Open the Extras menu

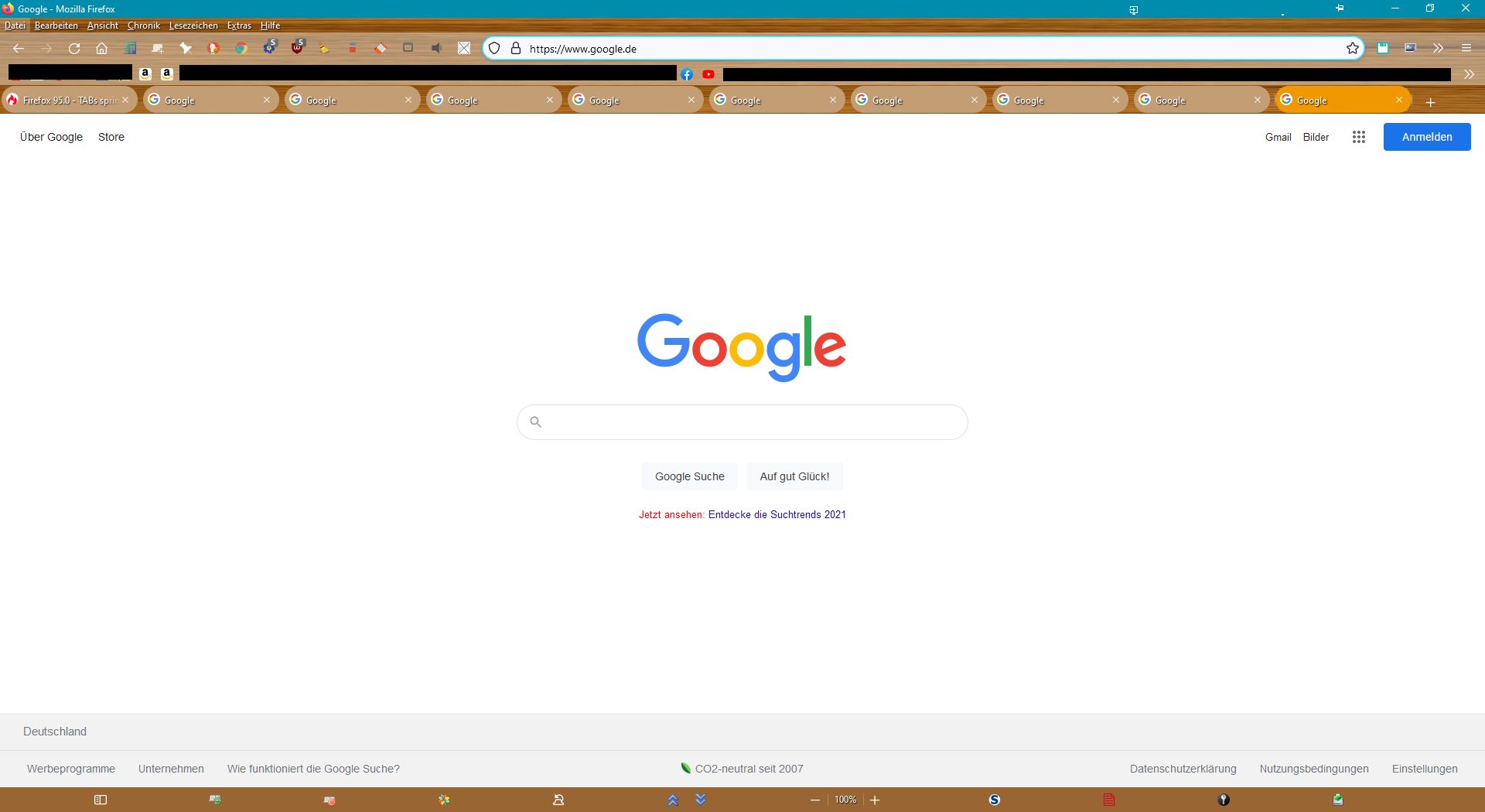pos(239,26)
